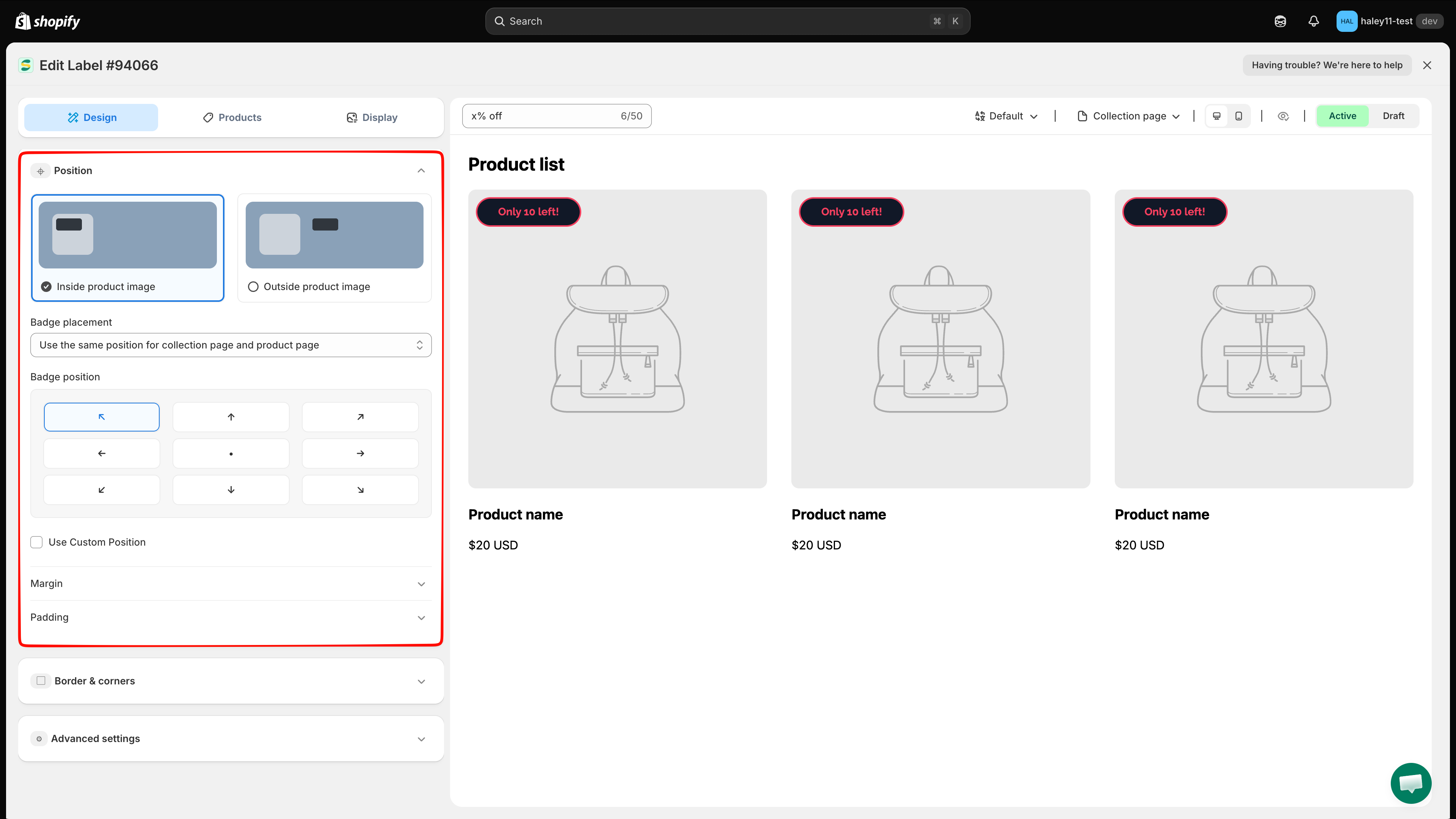Image resolution: width=1456 pixels, height=819 pixels.
Task: Click the first 'Product name' text
Action: [516, 515]
